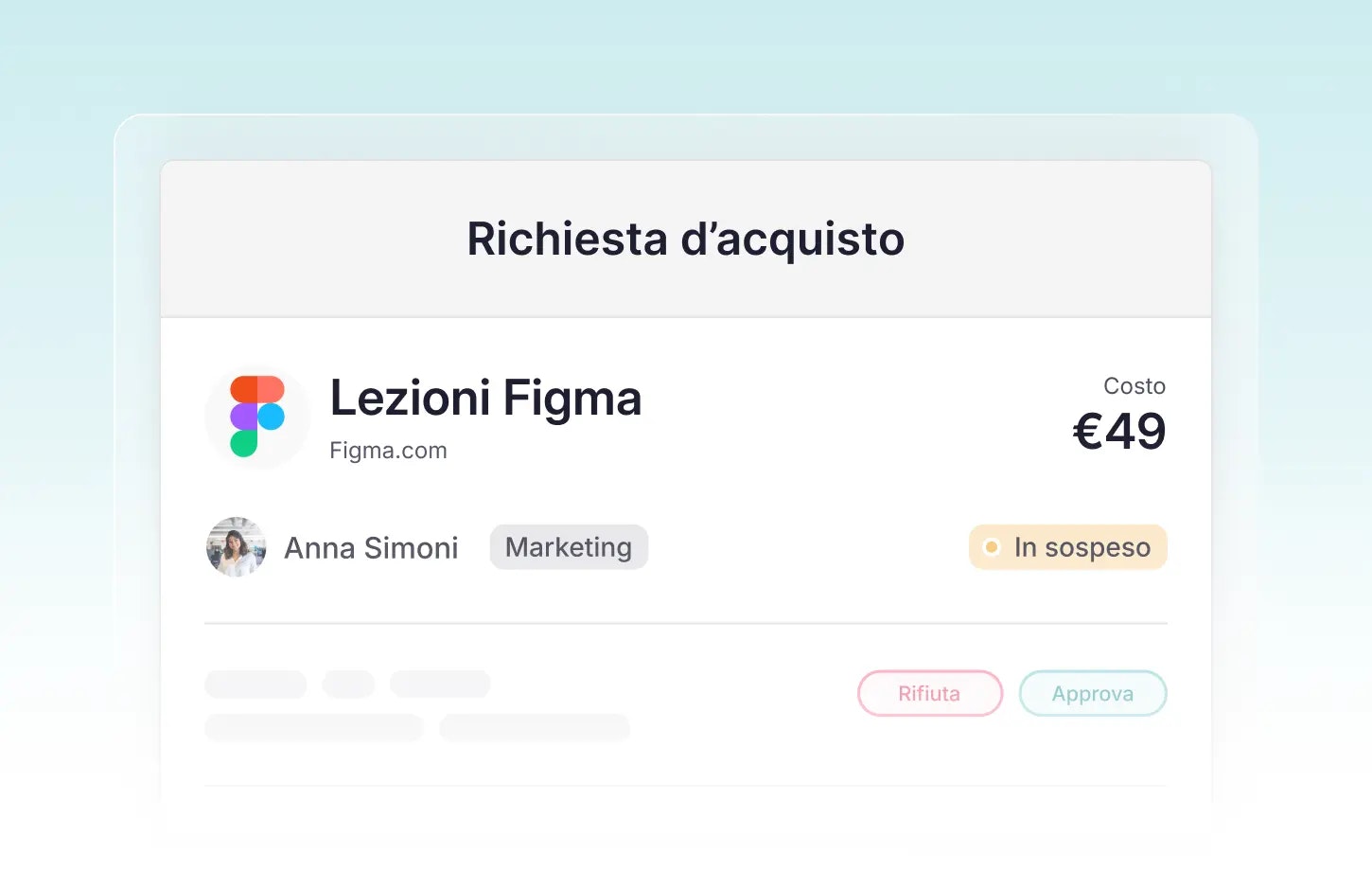Click the orange status dot
The width and height of the screenshot is (1372, 871).
coord(992,547)
